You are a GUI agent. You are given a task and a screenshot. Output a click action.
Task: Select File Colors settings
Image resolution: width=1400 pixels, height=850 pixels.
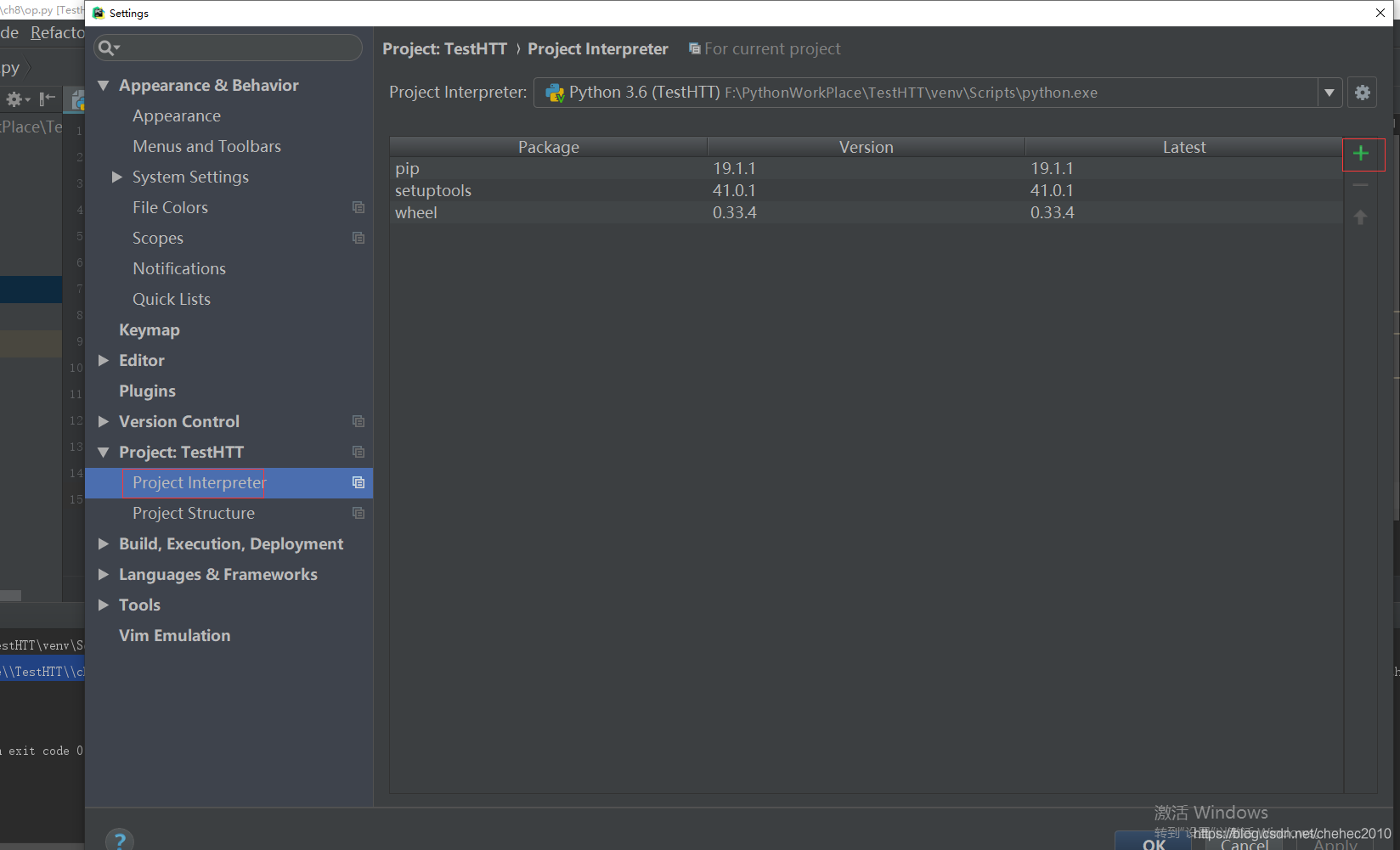click(170, 207)
